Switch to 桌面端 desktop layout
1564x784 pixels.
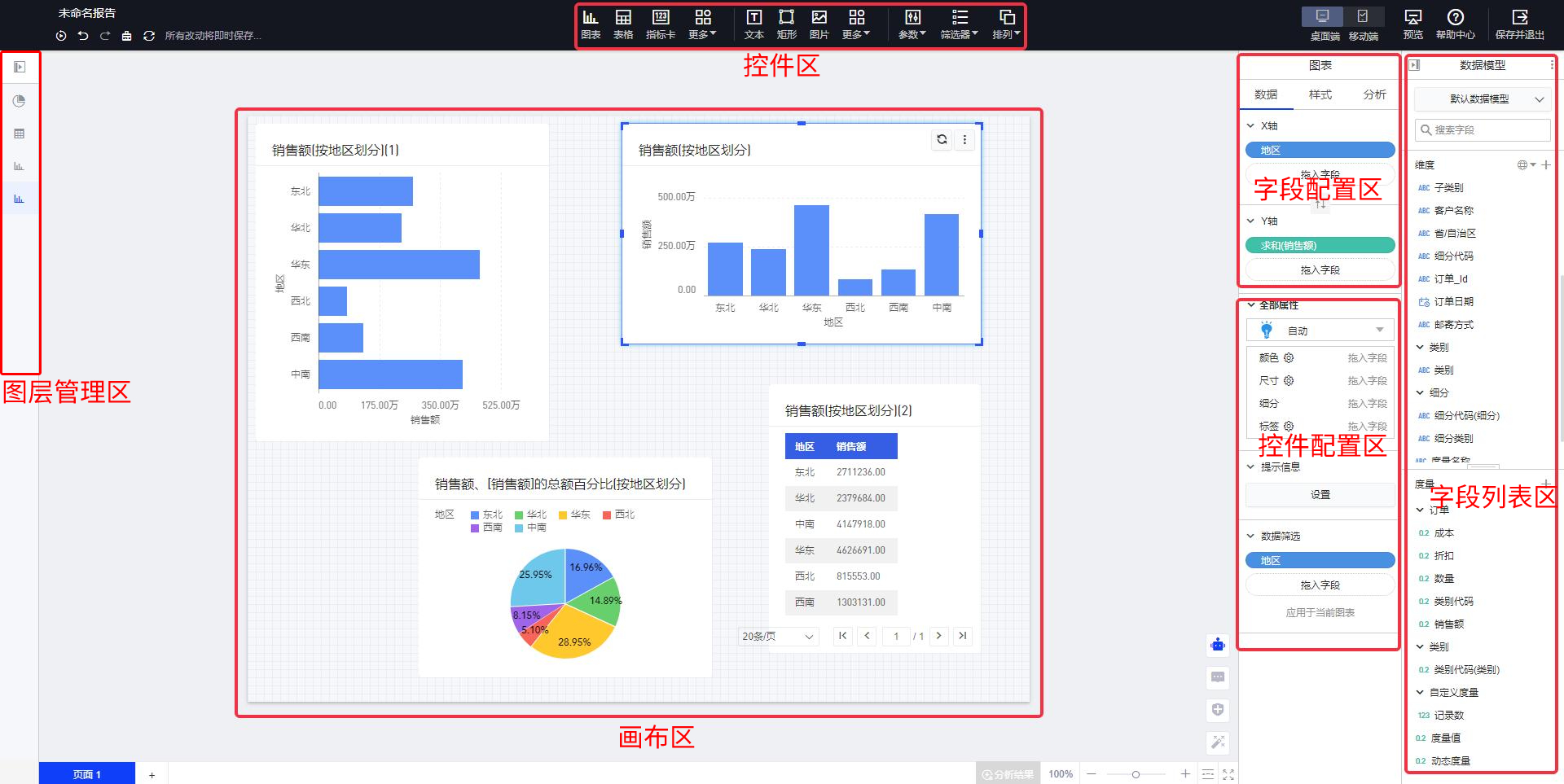tap(1325, 24)
